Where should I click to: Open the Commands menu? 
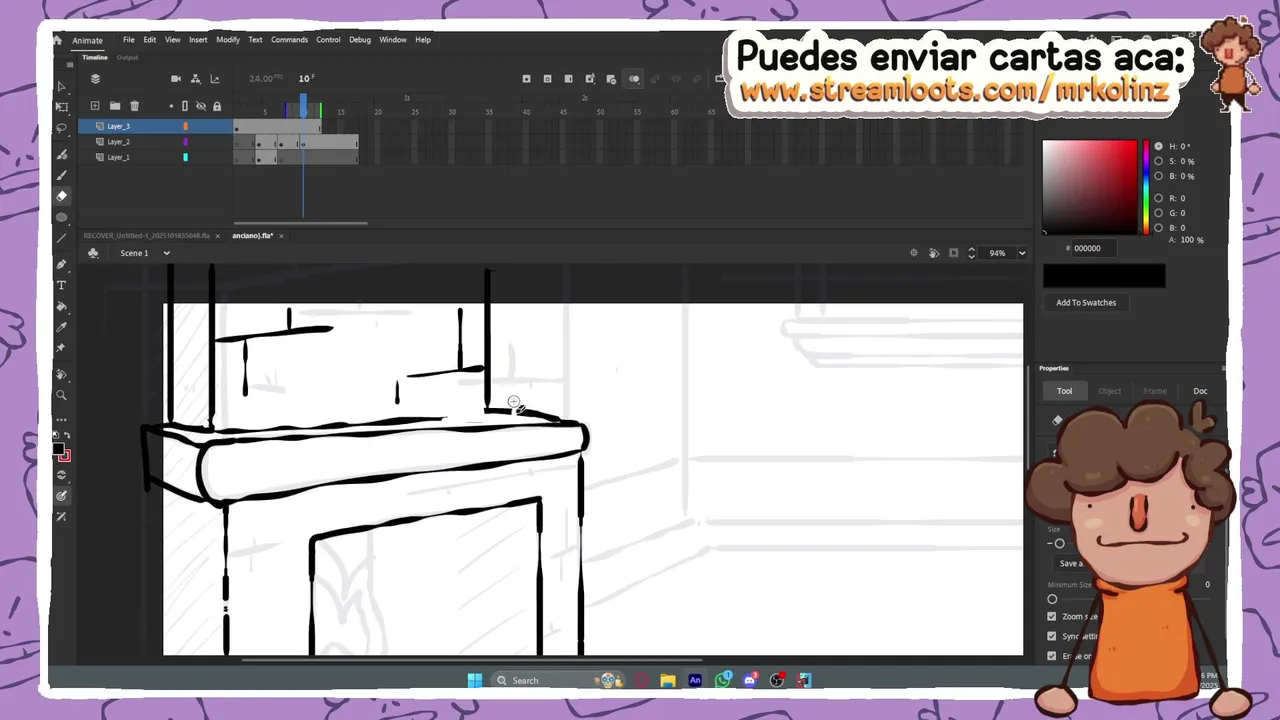click(x=289, y=40)
